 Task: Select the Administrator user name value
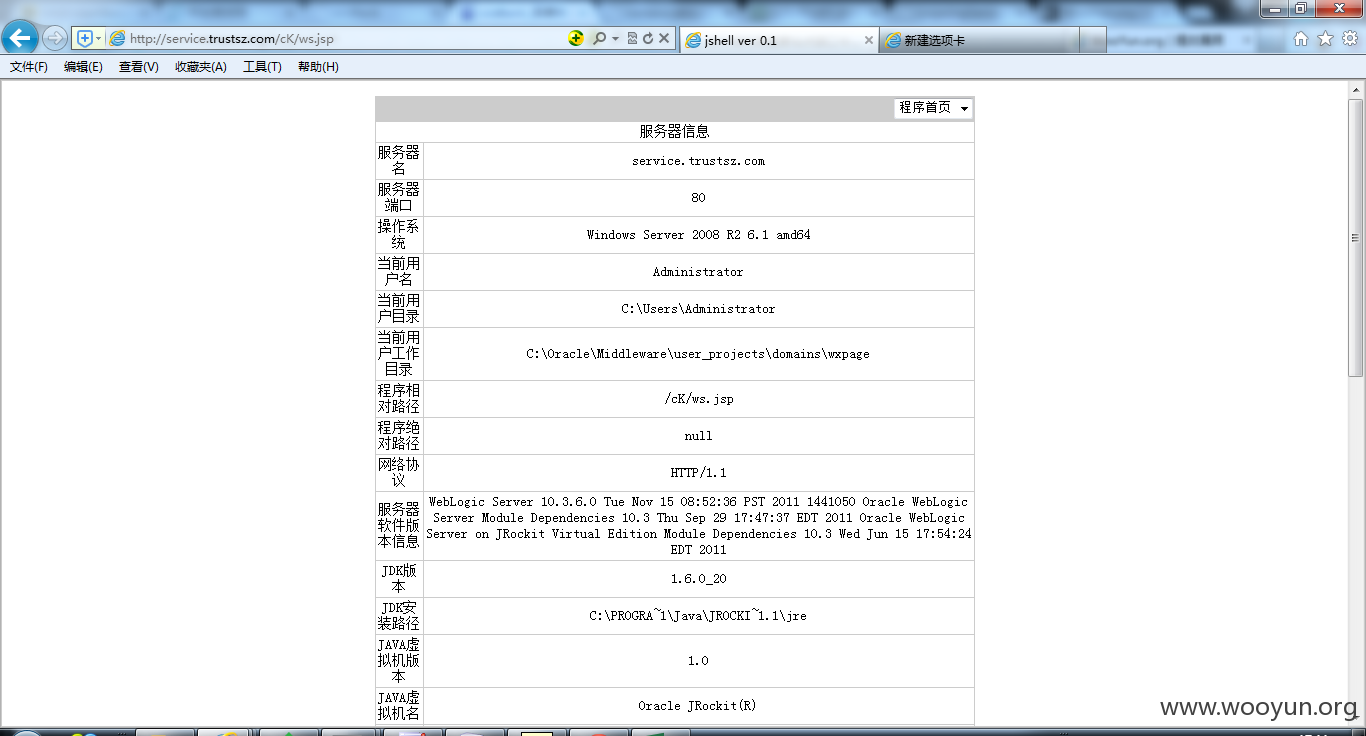(x=698, y=272)
